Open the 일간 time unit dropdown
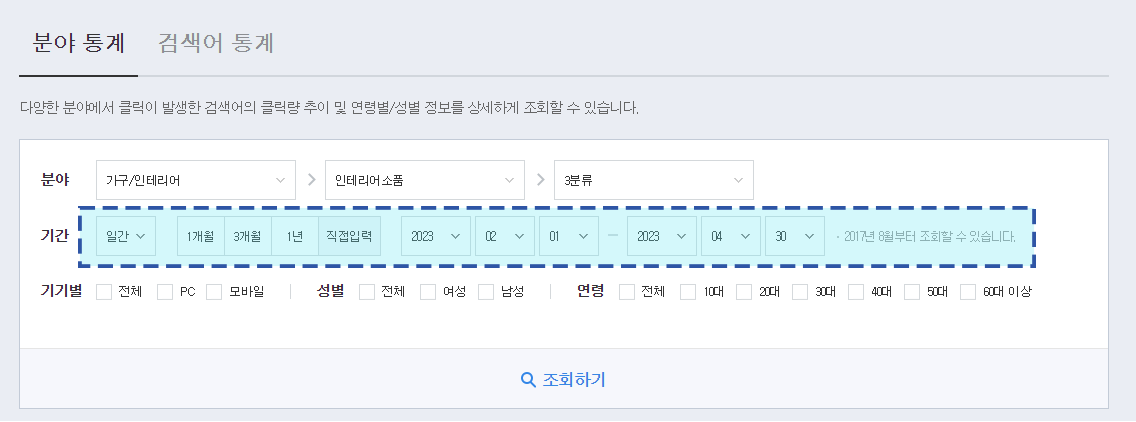The height and width of the screenshot is (422, 1136). 125,236
